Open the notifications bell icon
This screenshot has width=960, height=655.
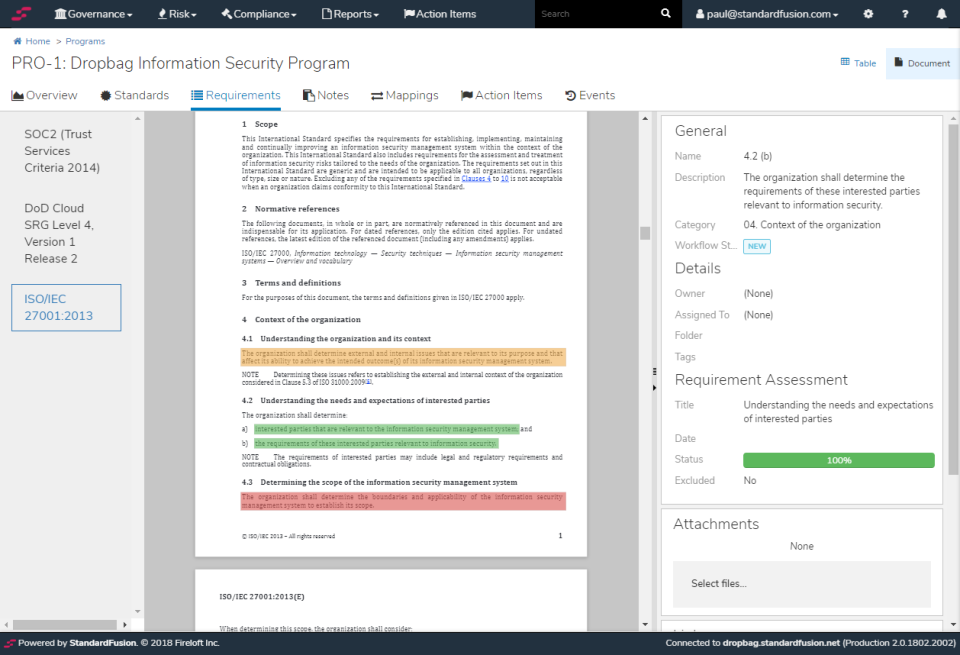942,13
